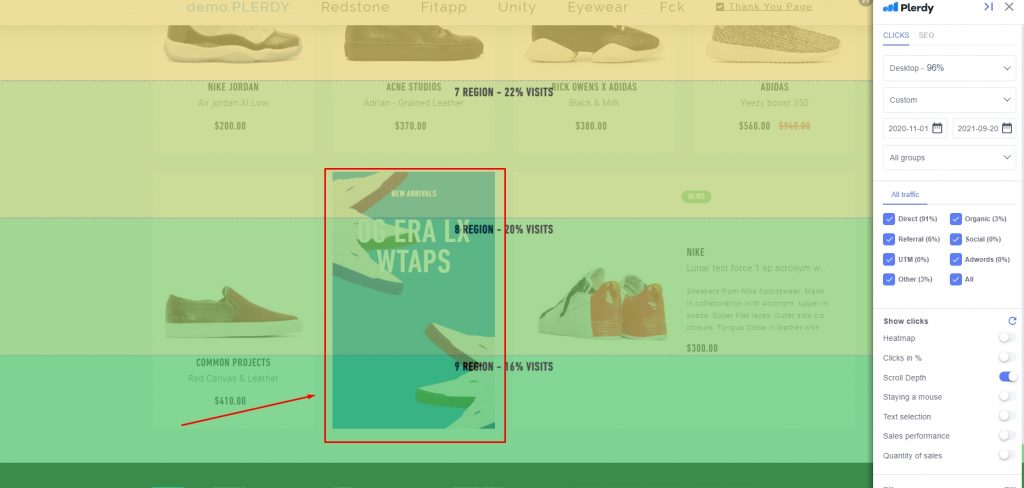Viewport: 1024px width, 488px height.
Task: Close the Plerdy panel with X
Action: [x=1009, y=7]
